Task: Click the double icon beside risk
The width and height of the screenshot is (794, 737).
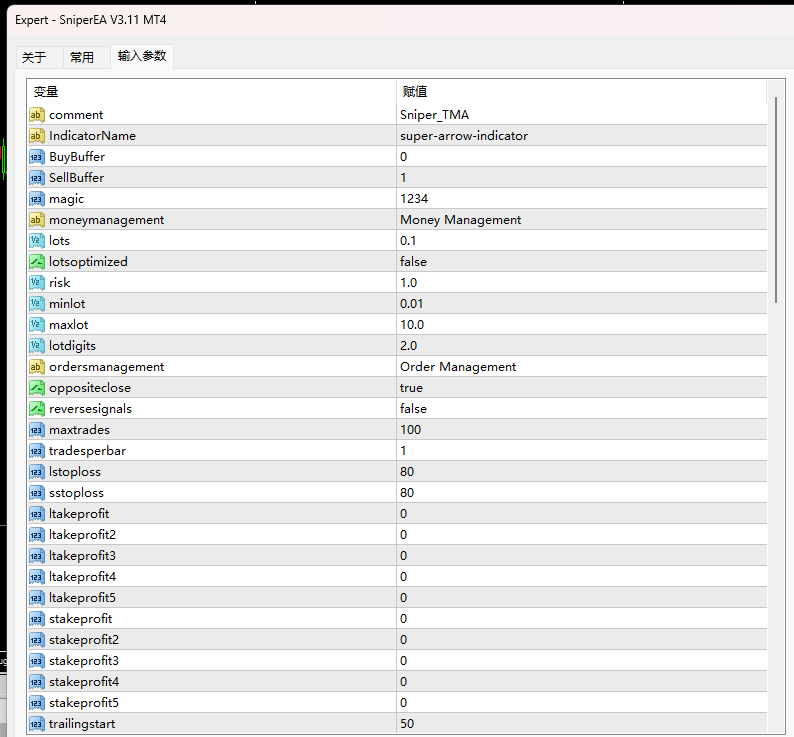Action: click(x=36, y=283)
